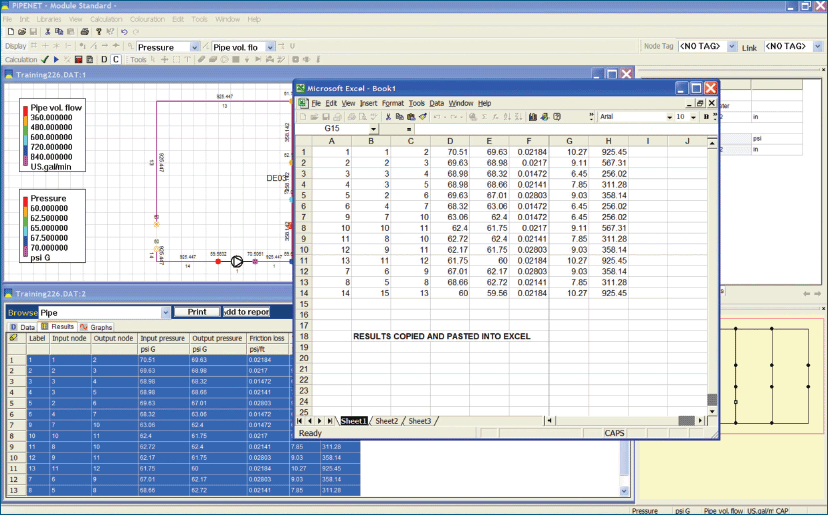This screenshot has height=515, width=828.
Task: Click the blue Undo arrow in PIPENET
Action: pyautogui.click(x=124, y=32)
